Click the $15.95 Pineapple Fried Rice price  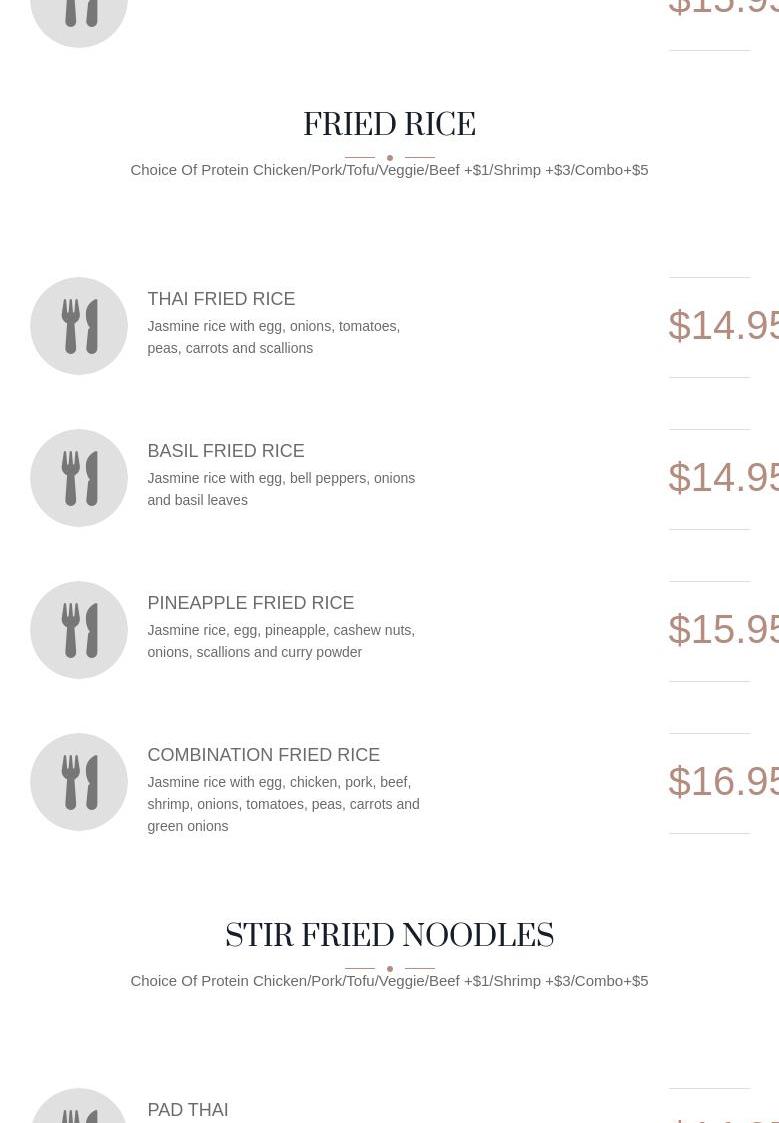pyautogui.click(x=723, y=630)
